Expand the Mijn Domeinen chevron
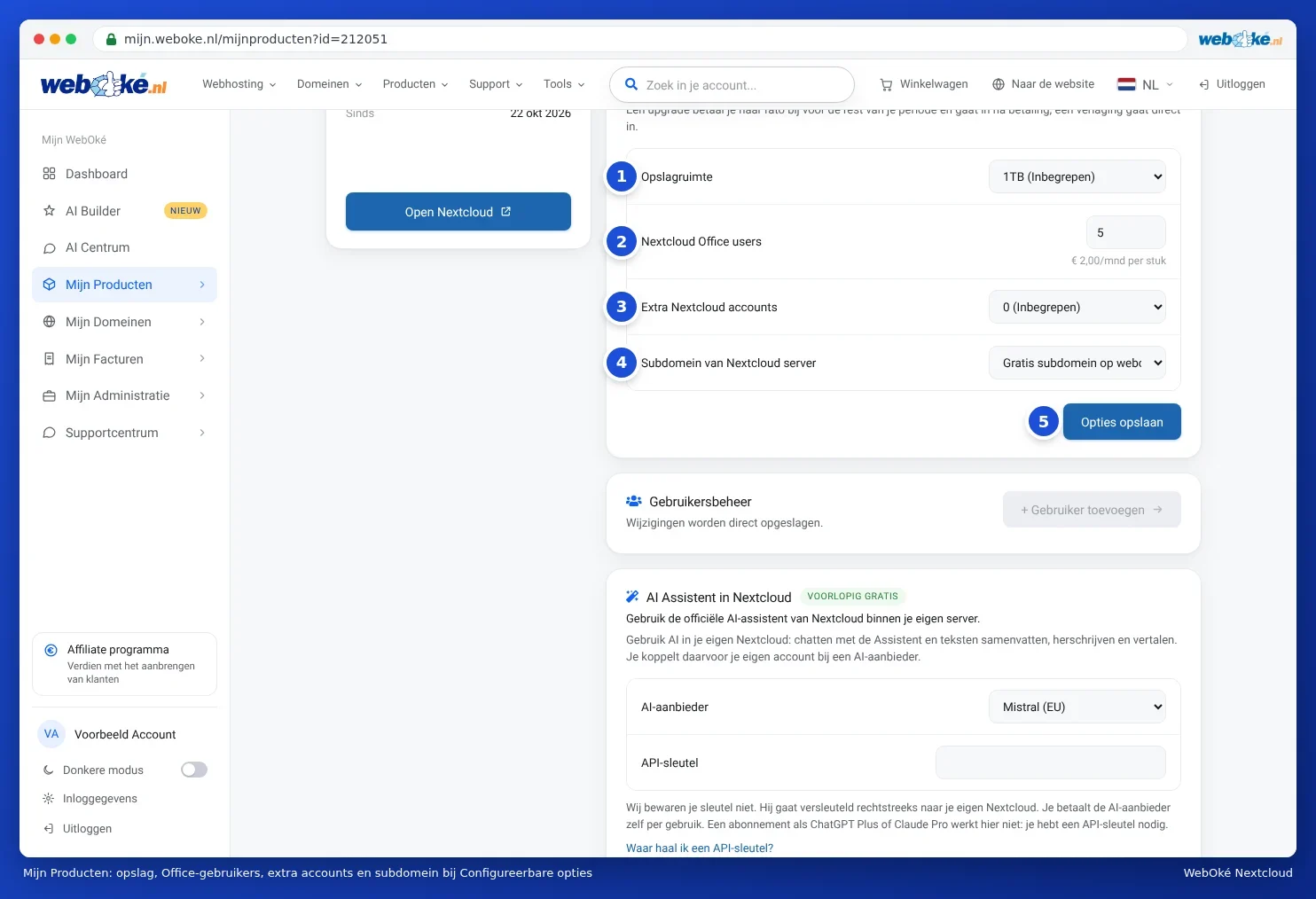The width and height of the screenshot is (1316, 899). 202,322
